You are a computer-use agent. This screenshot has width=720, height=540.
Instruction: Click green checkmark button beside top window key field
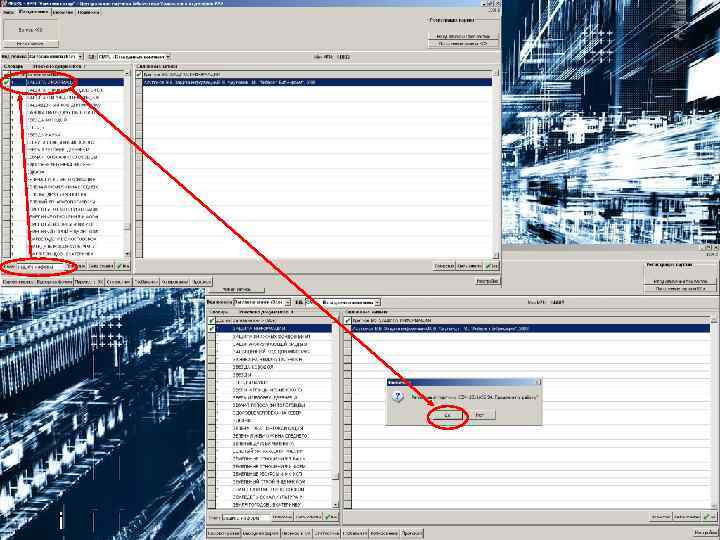point(123,266)
